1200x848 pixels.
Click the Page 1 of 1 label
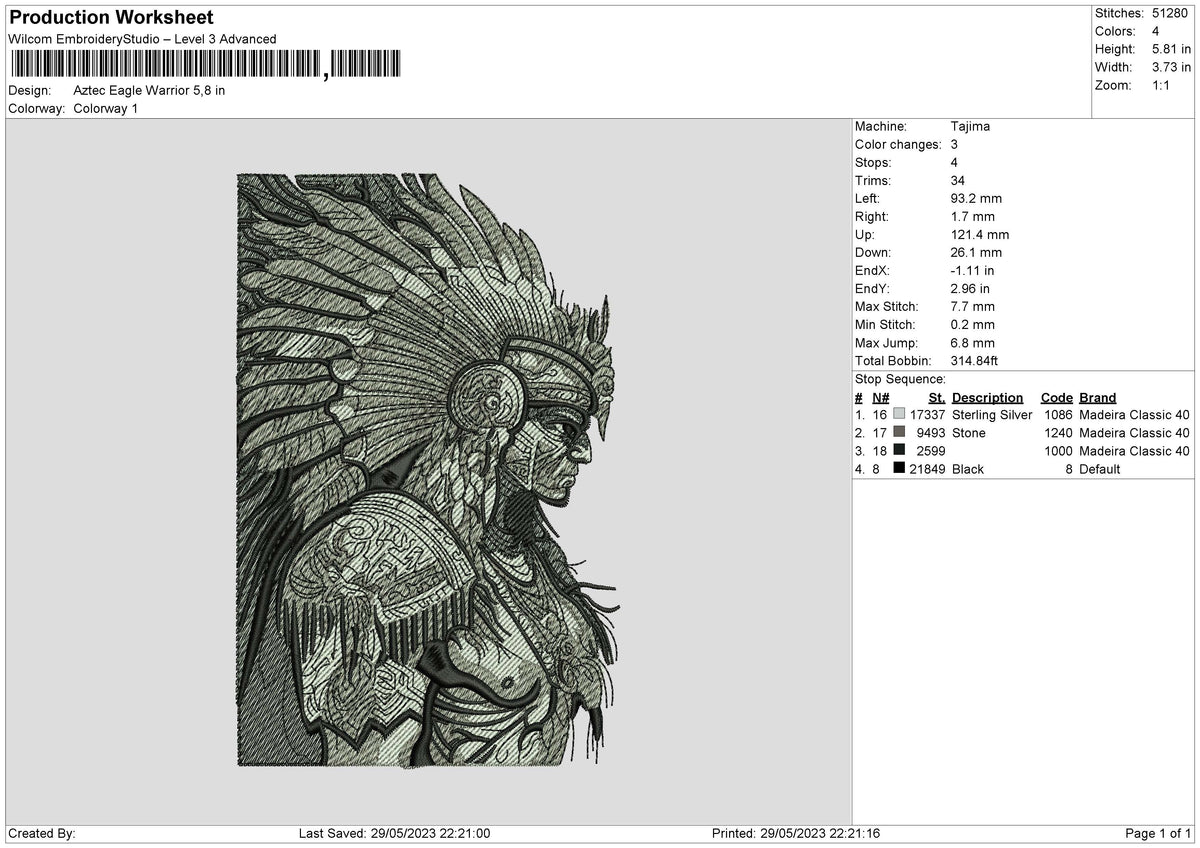coord(1158,833)
